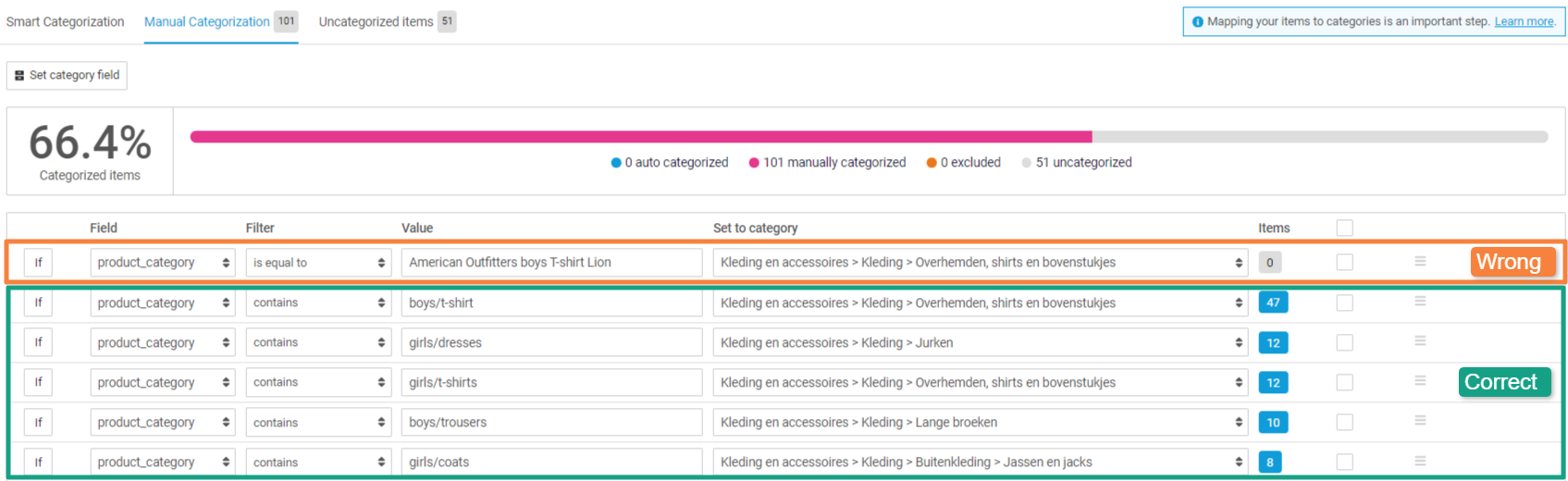Click the 10 items badge for boys/trousers

tap(1273, 423)
